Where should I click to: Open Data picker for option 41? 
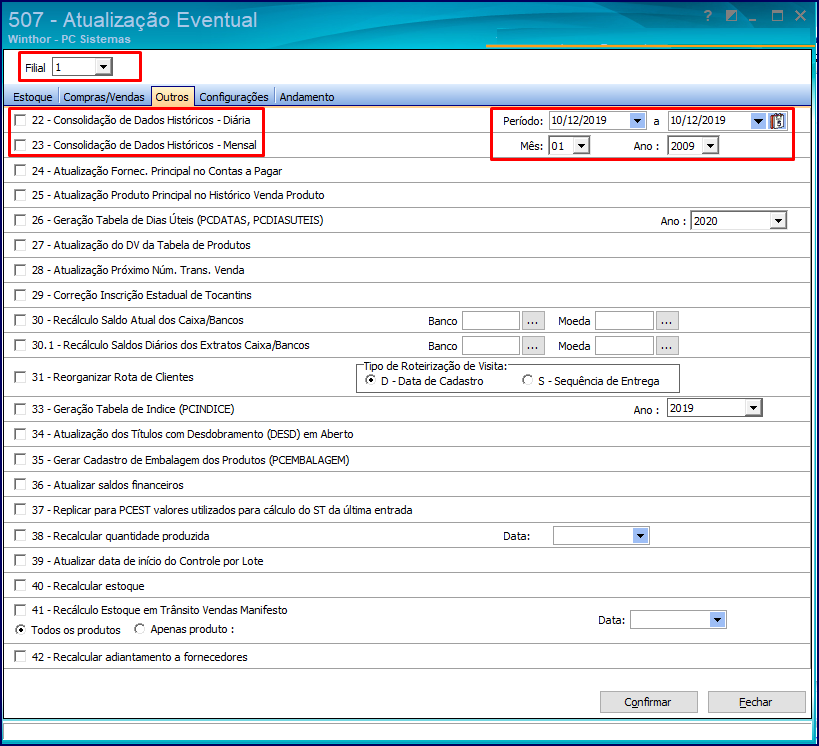click(718, 620)
